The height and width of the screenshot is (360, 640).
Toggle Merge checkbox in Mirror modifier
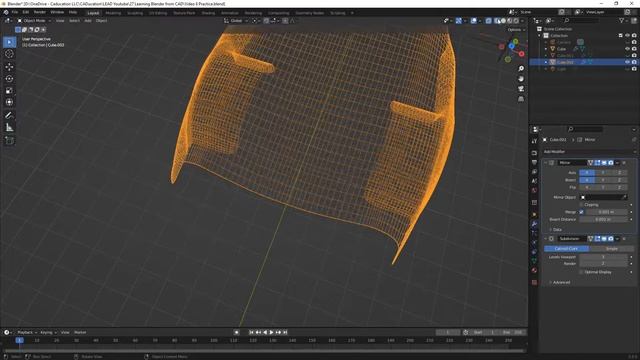(581, 212)
